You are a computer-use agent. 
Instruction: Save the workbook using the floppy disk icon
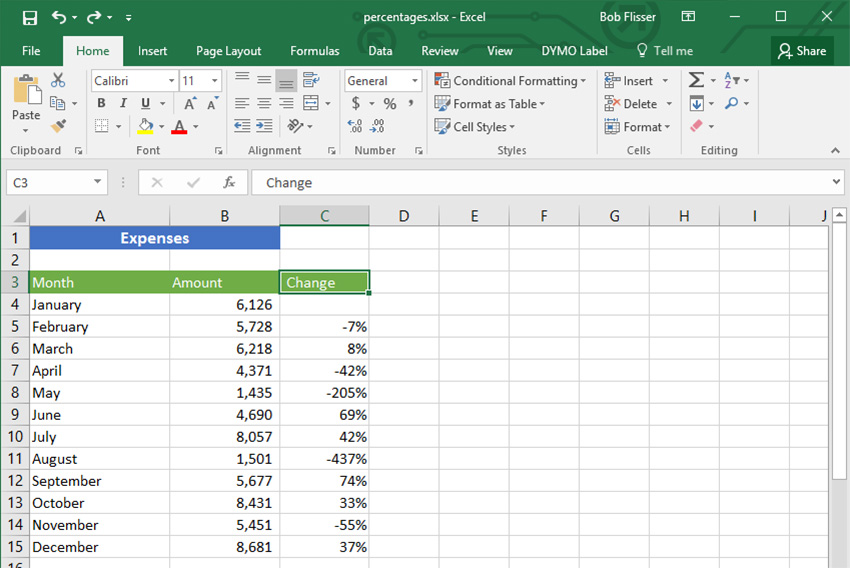(x=30, y=17)
